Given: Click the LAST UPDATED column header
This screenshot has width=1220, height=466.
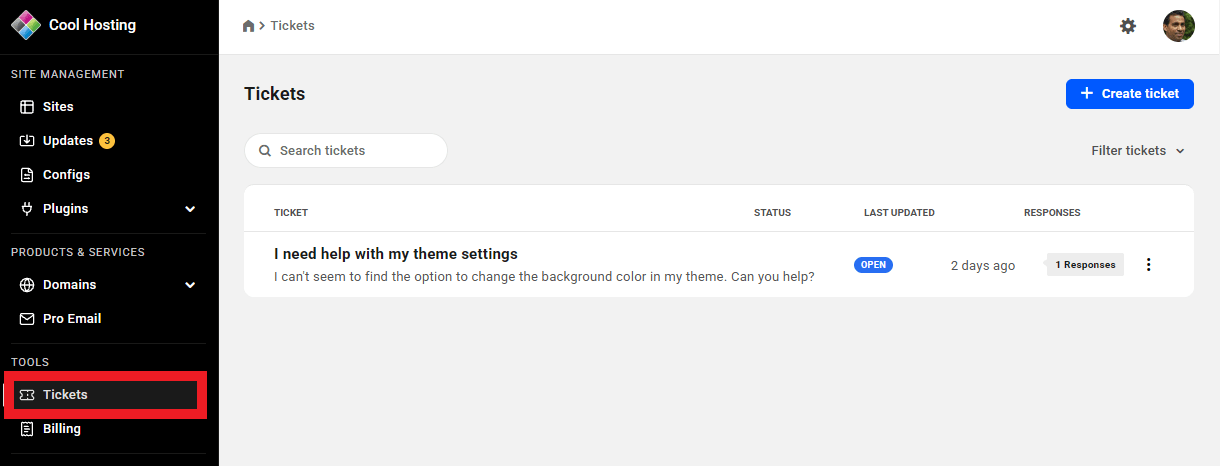Looking at the screenshot, I should point(899,213).
